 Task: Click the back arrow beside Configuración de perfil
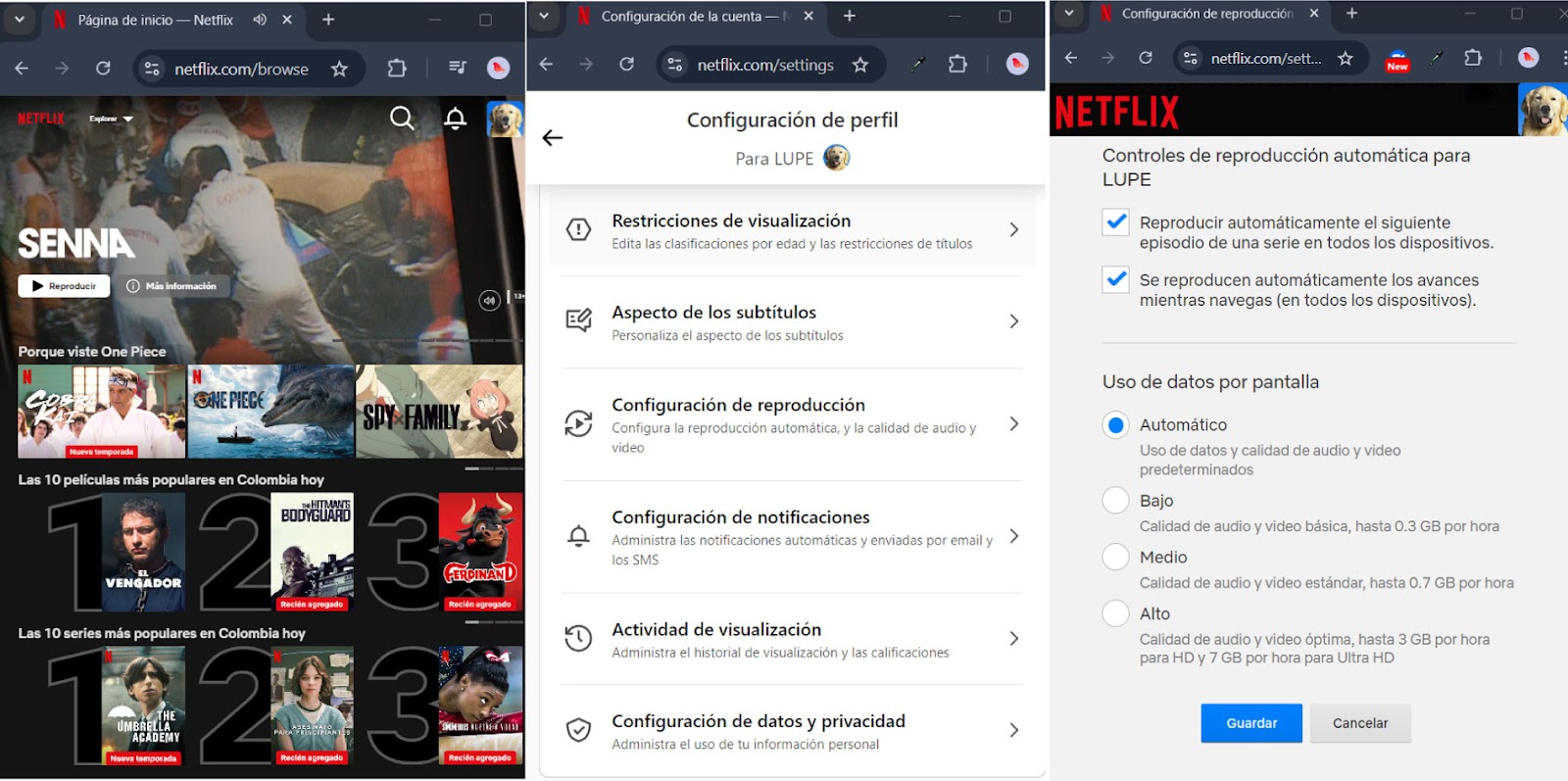[553, 138]
